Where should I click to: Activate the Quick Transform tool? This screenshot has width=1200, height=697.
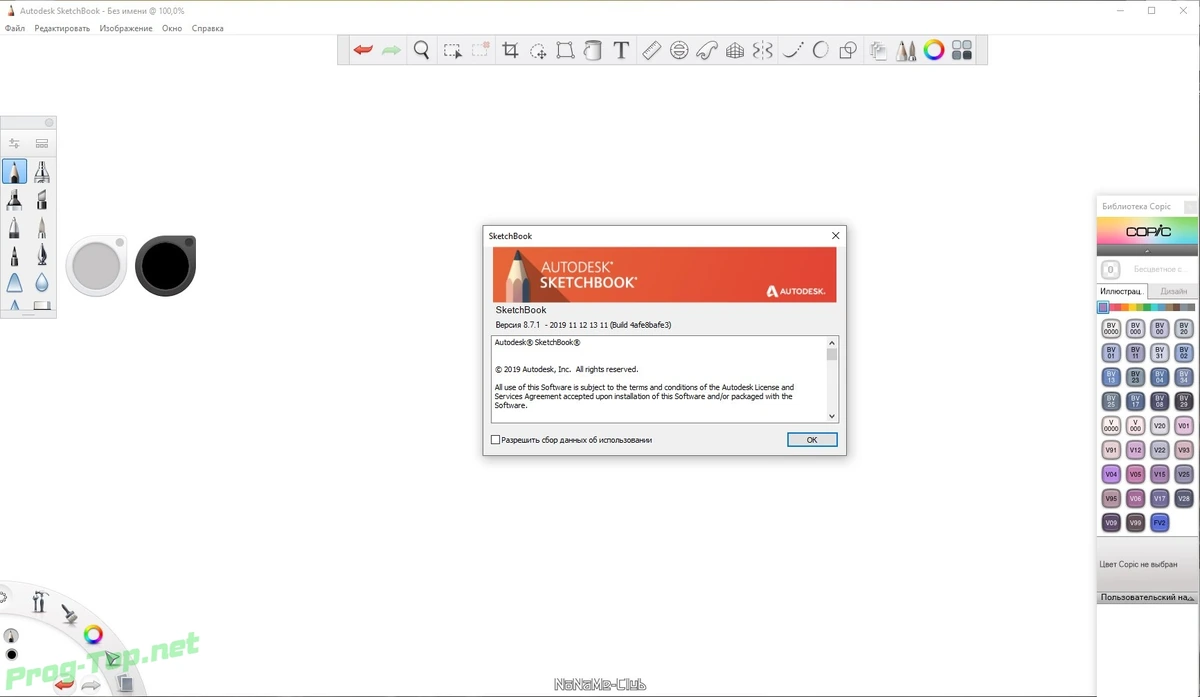click(x=538, y=50)
